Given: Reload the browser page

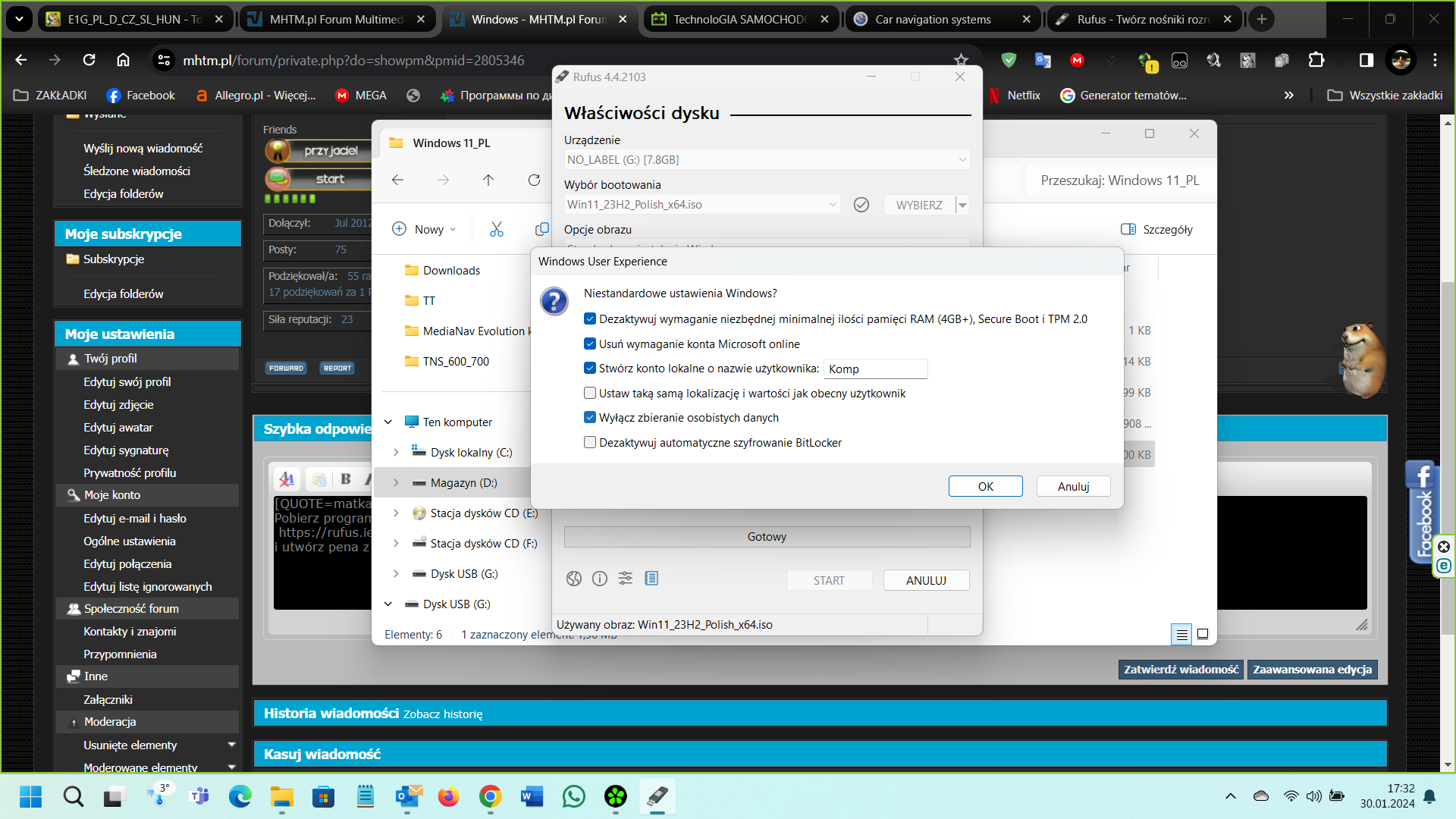Looking at the screenshot, I should pyautogui.click(x=89, y=60).
